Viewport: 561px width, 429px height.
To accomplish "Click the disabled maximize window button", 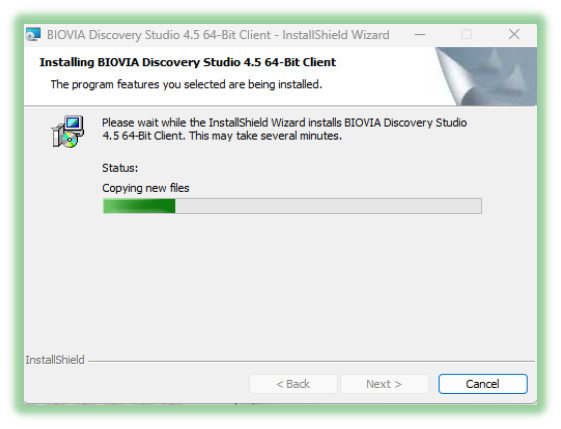I will tap(466, 35).
